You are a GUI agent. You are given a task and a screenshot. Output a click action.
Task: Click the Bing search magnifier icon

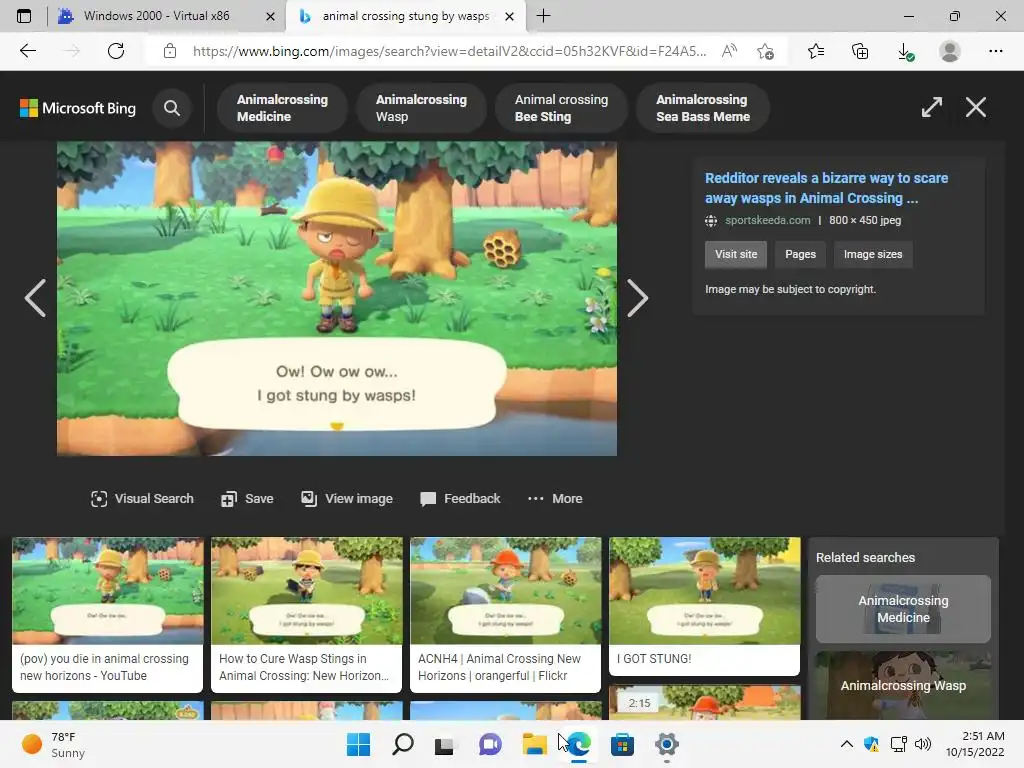point(172,108)
